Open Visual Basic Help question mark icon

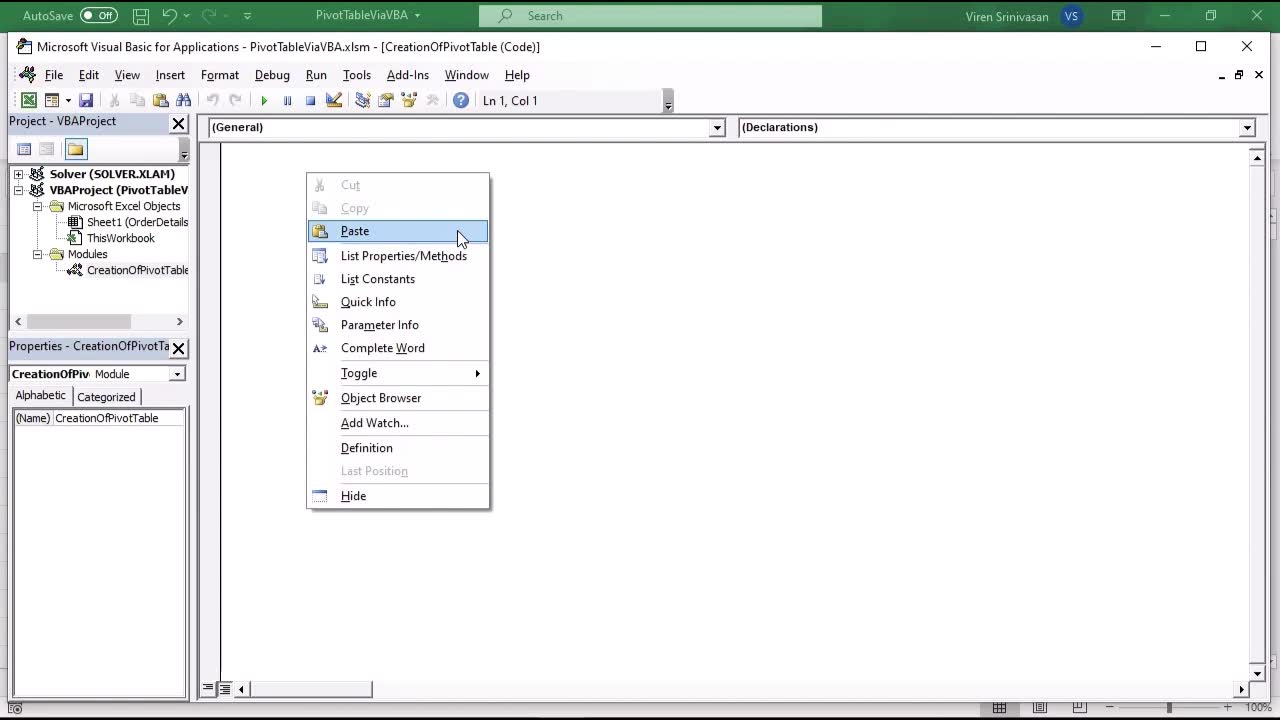click(x=461, y=100)
